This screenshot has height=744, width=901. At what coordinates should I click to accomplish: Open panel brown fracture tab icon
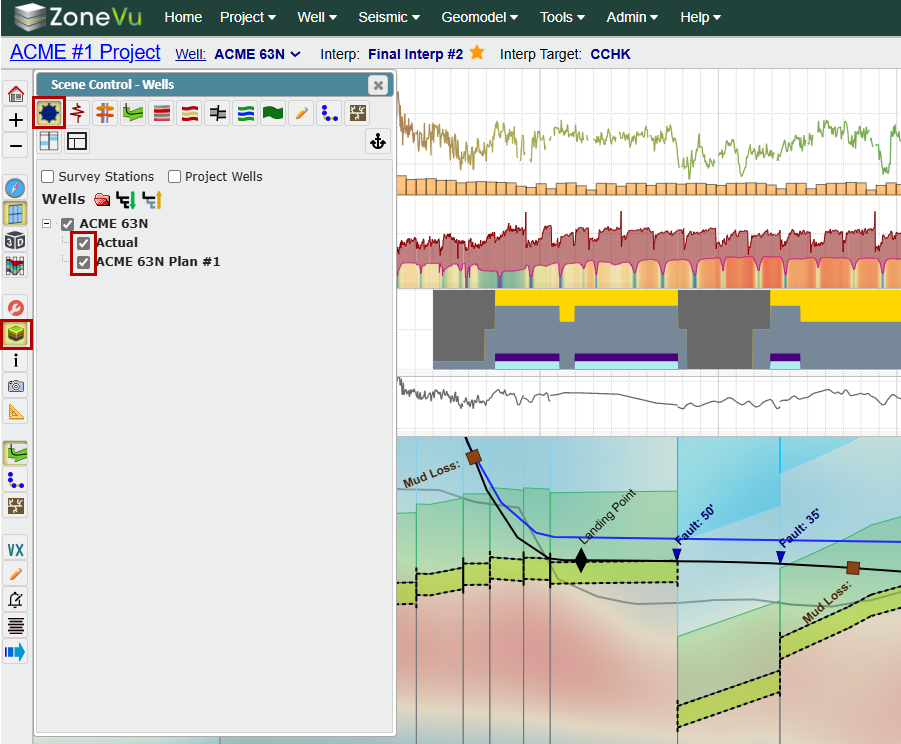click(357, 113)
